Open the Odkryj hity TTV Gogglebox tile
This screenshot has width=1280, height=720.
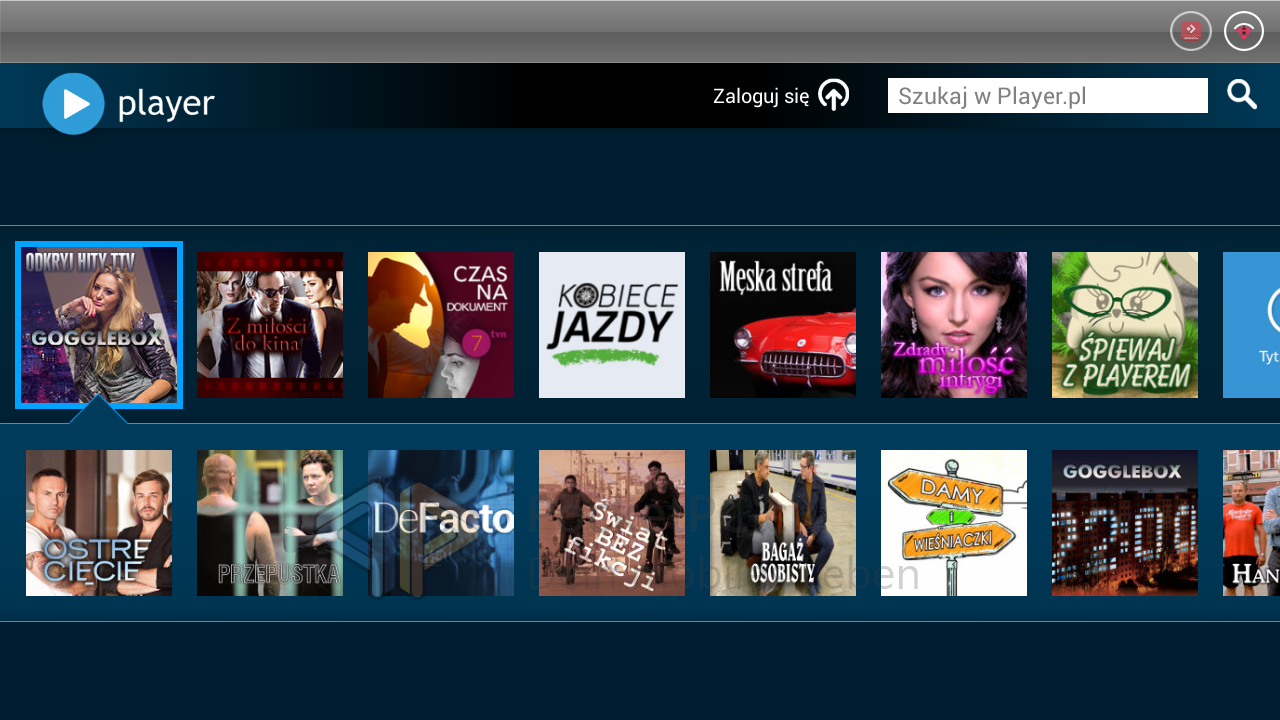click(99, 325)
